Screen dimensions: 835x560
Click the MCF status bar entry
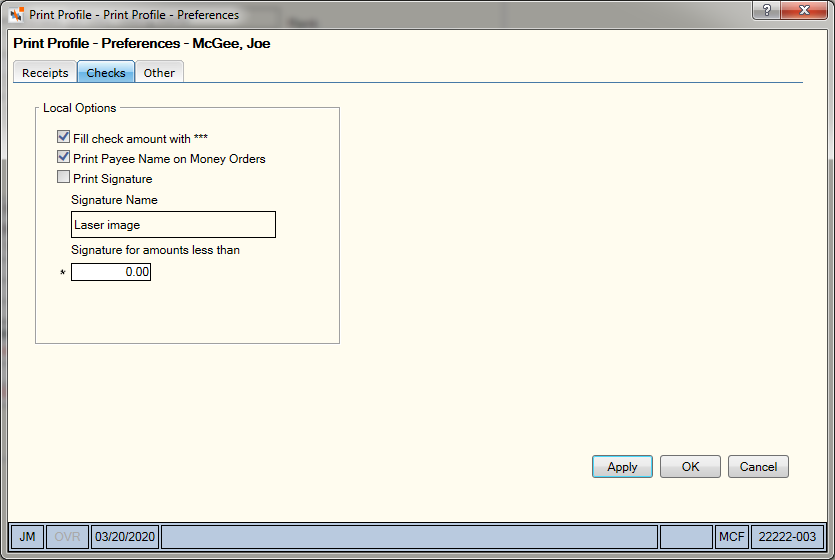732,537
